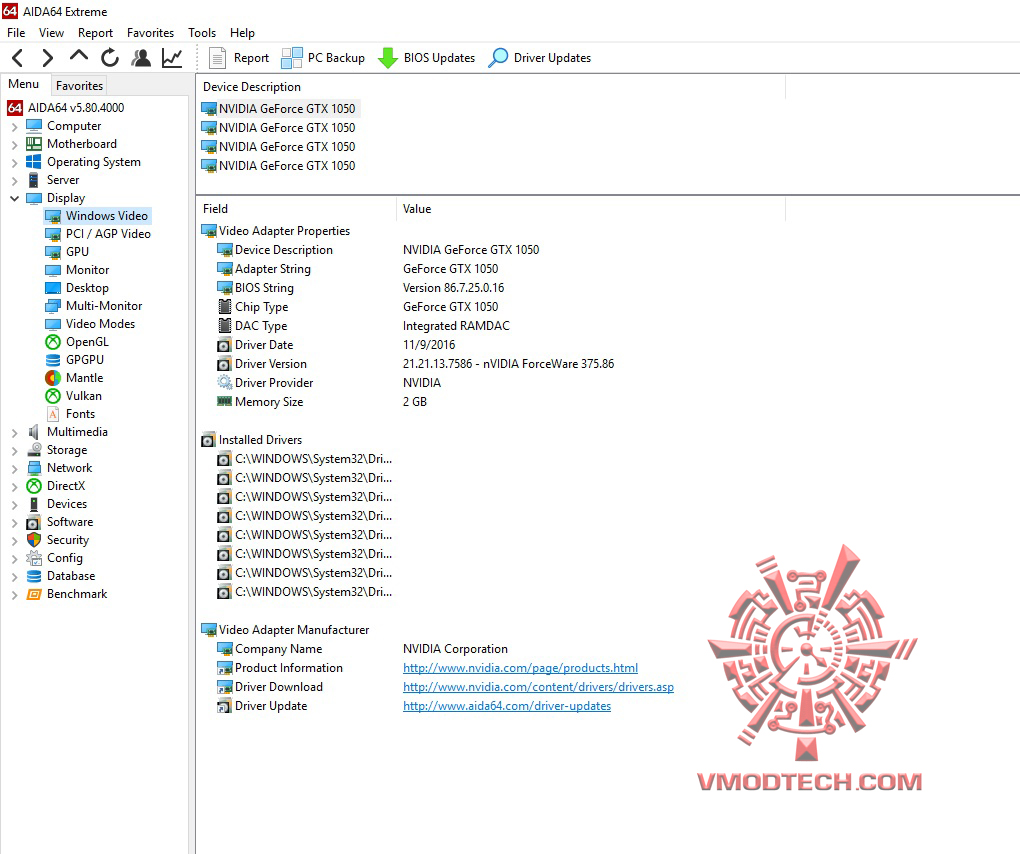Open the Report menu
This screenshot has width=1020, height=854.
[x=95, y=33]
